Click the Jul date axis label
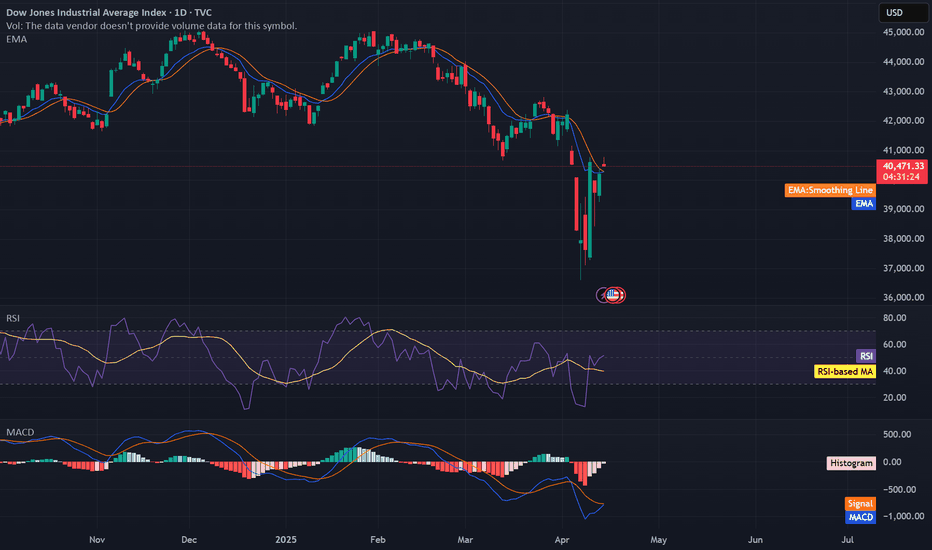The image size is (932, 550). pyautogui.click(x=848, y=540)
